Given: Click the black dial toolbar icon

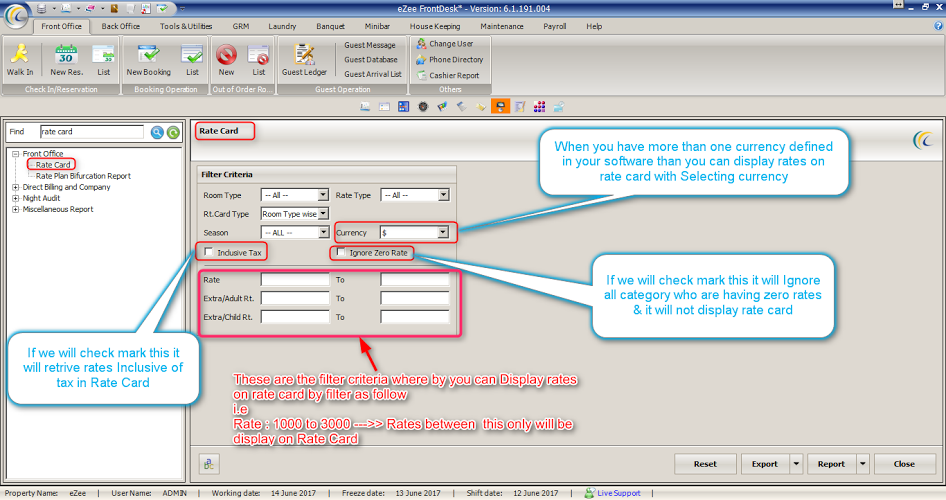Looking at the screenshot, I should click(x=423, y=107).
